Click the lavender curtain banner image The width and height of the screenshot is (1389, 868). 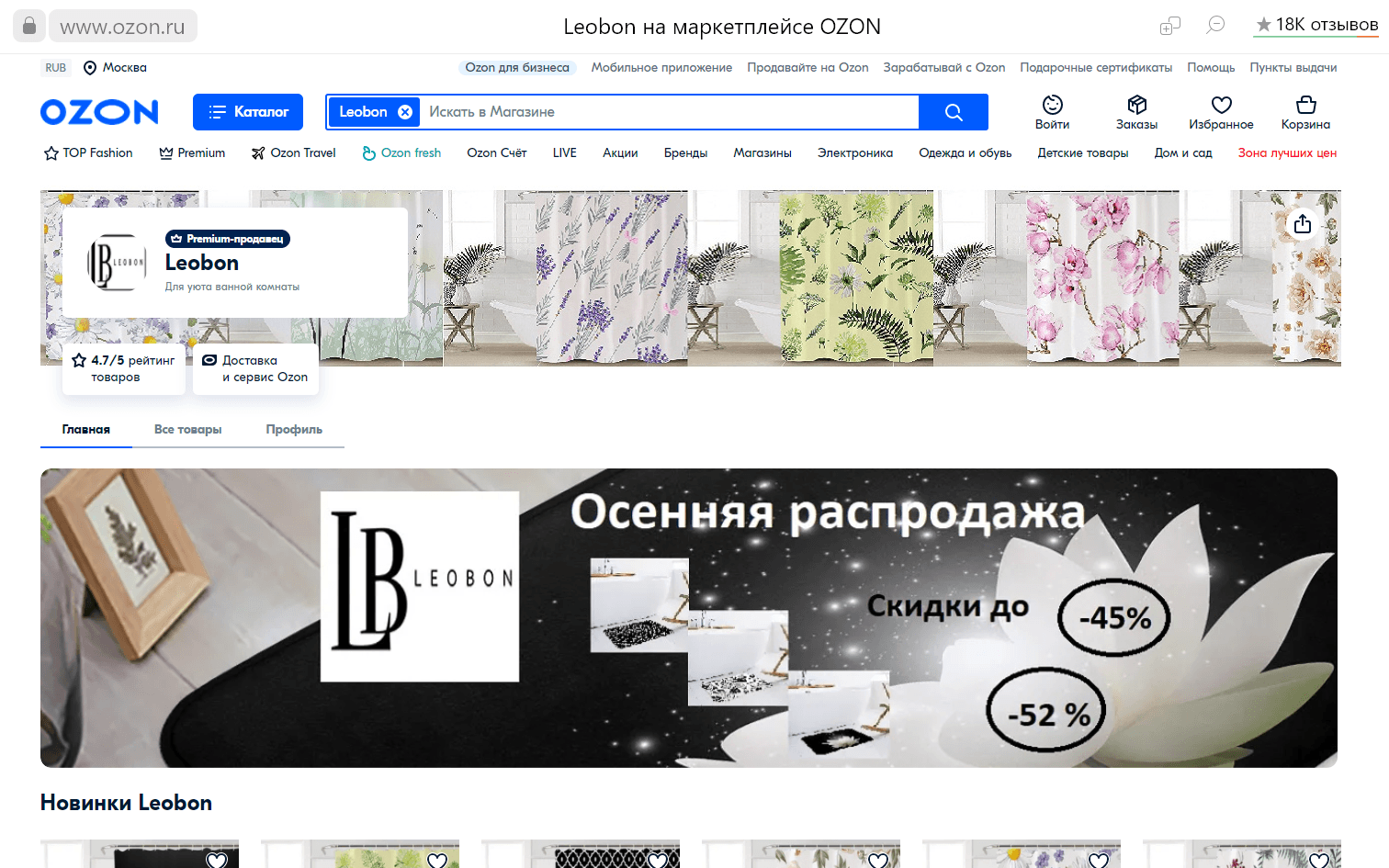click(x=612, y=278)
